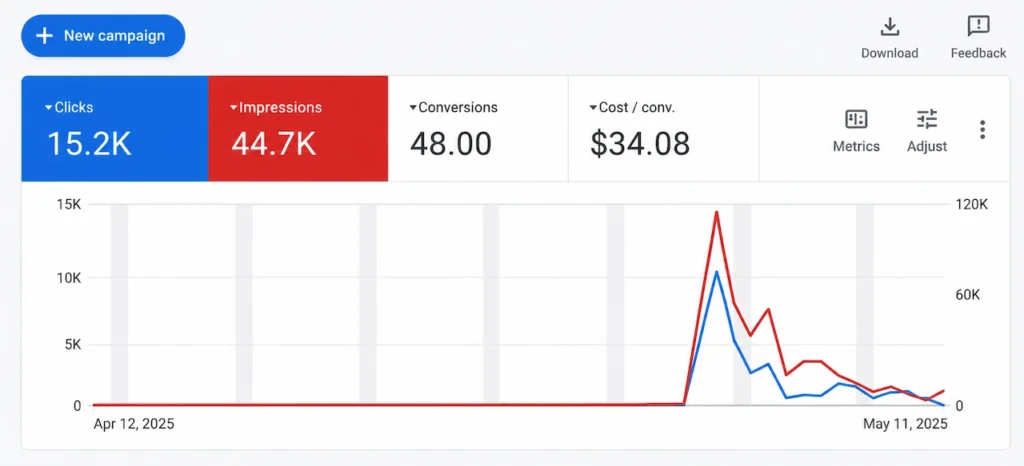Open the Feedback dialog icon
This screenshot has height=466, width=1024.
pyautogui.click(x=978, y=27)
